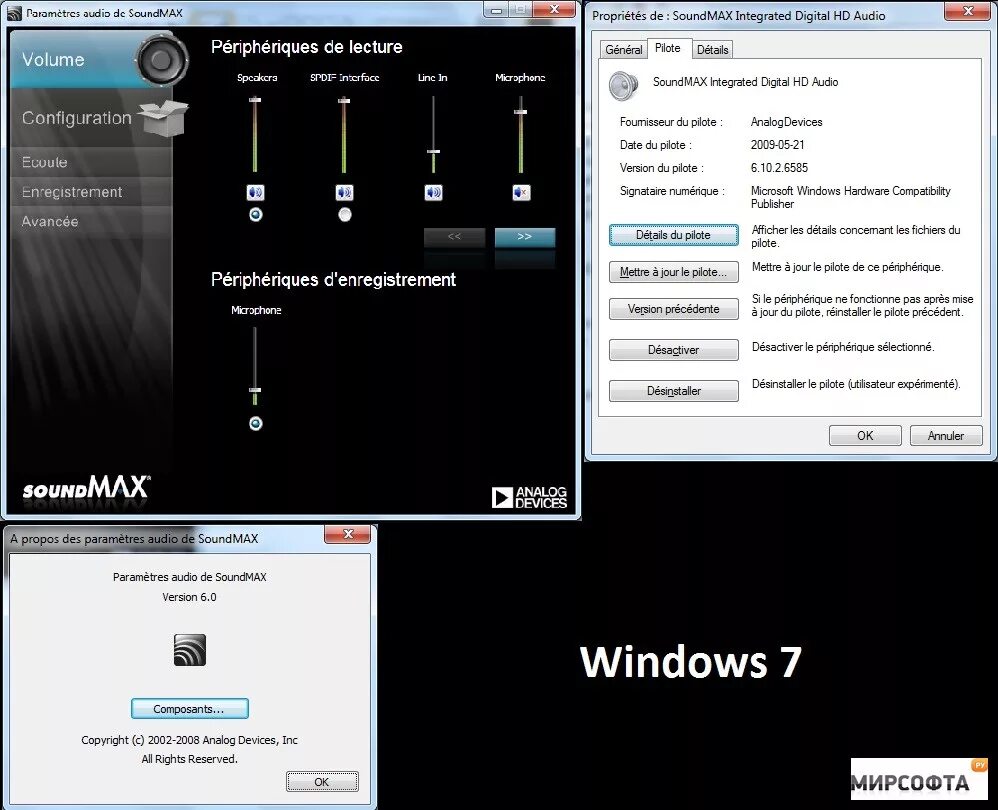The image size is (998, 810).
Task: Click OK in the About dialog
Action: 322,782
